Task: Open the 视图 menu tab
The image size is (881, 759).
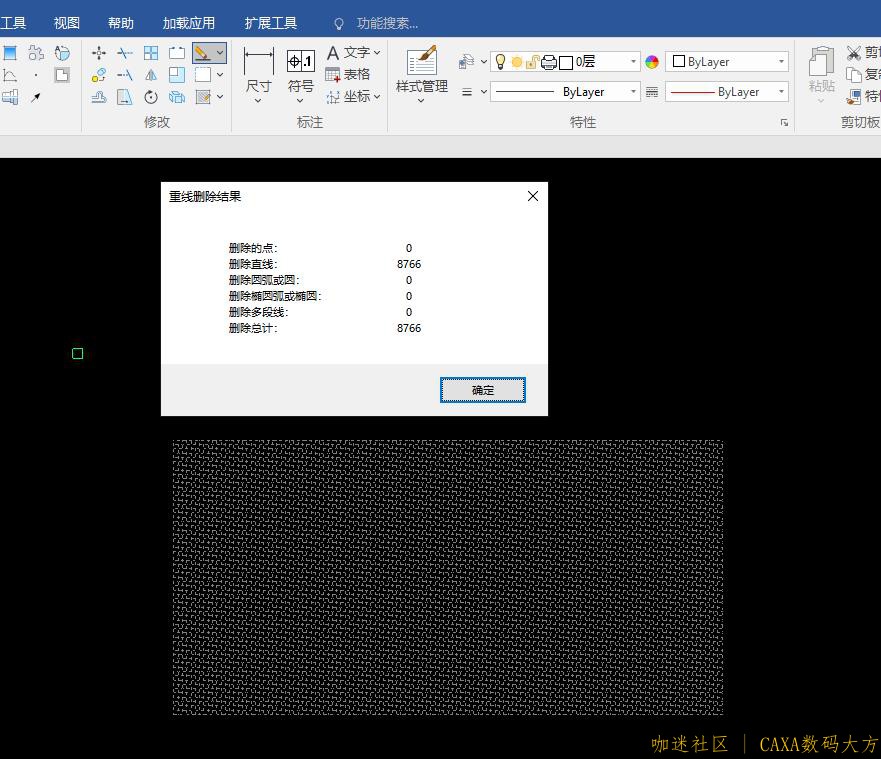Action: coord(67,23)
